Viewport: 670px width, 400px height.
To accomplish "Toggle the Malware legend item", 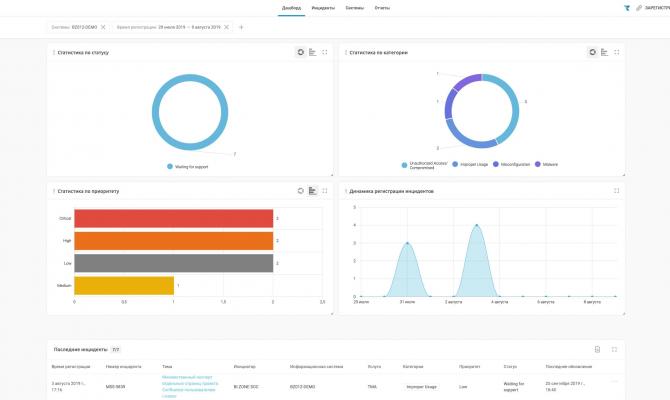I will click(546, 164).
